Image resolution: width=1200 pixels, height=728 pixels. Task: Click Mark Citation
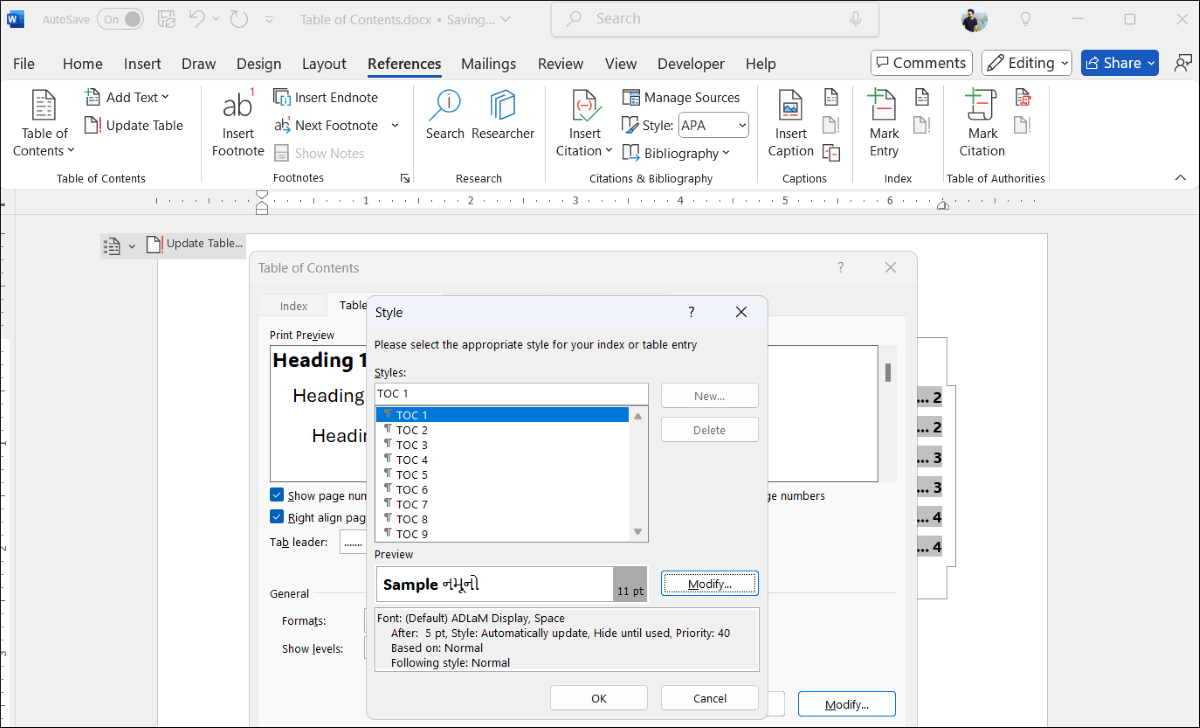(982, 124)
